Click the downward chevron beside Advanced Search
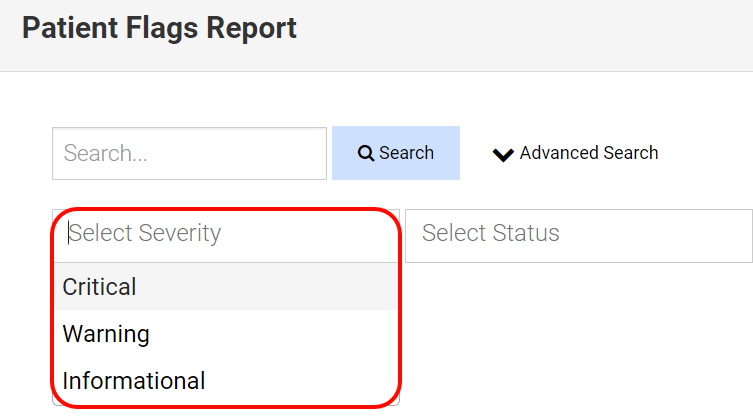 pyautogui.click(x=503, y=154)
